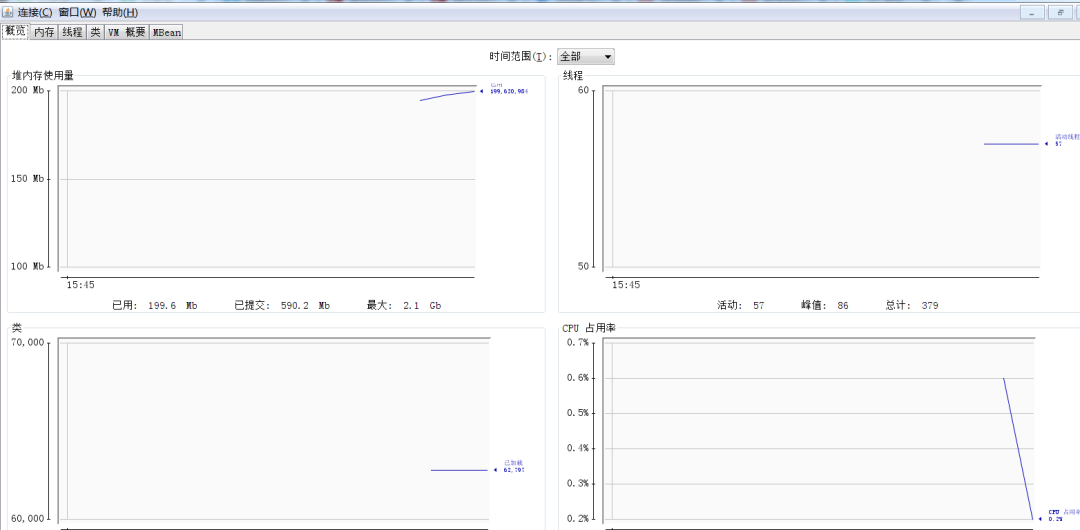The image size is (1080, 530).
Task: Click the 150 Mb axis label
Action: [28, 179]
